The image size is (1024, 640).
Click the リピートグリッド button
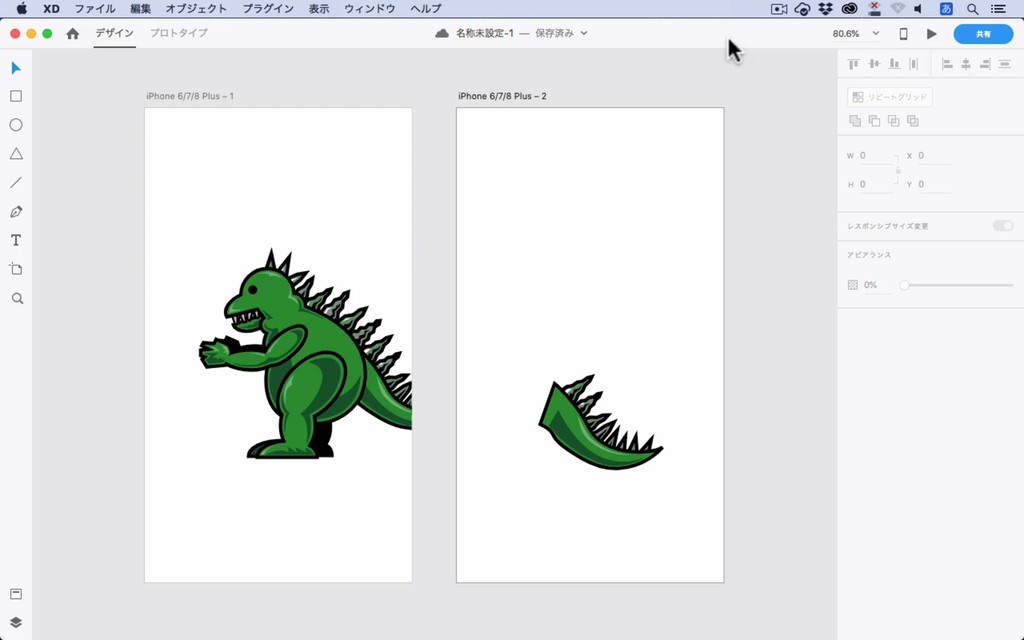(x=889, y=97)
